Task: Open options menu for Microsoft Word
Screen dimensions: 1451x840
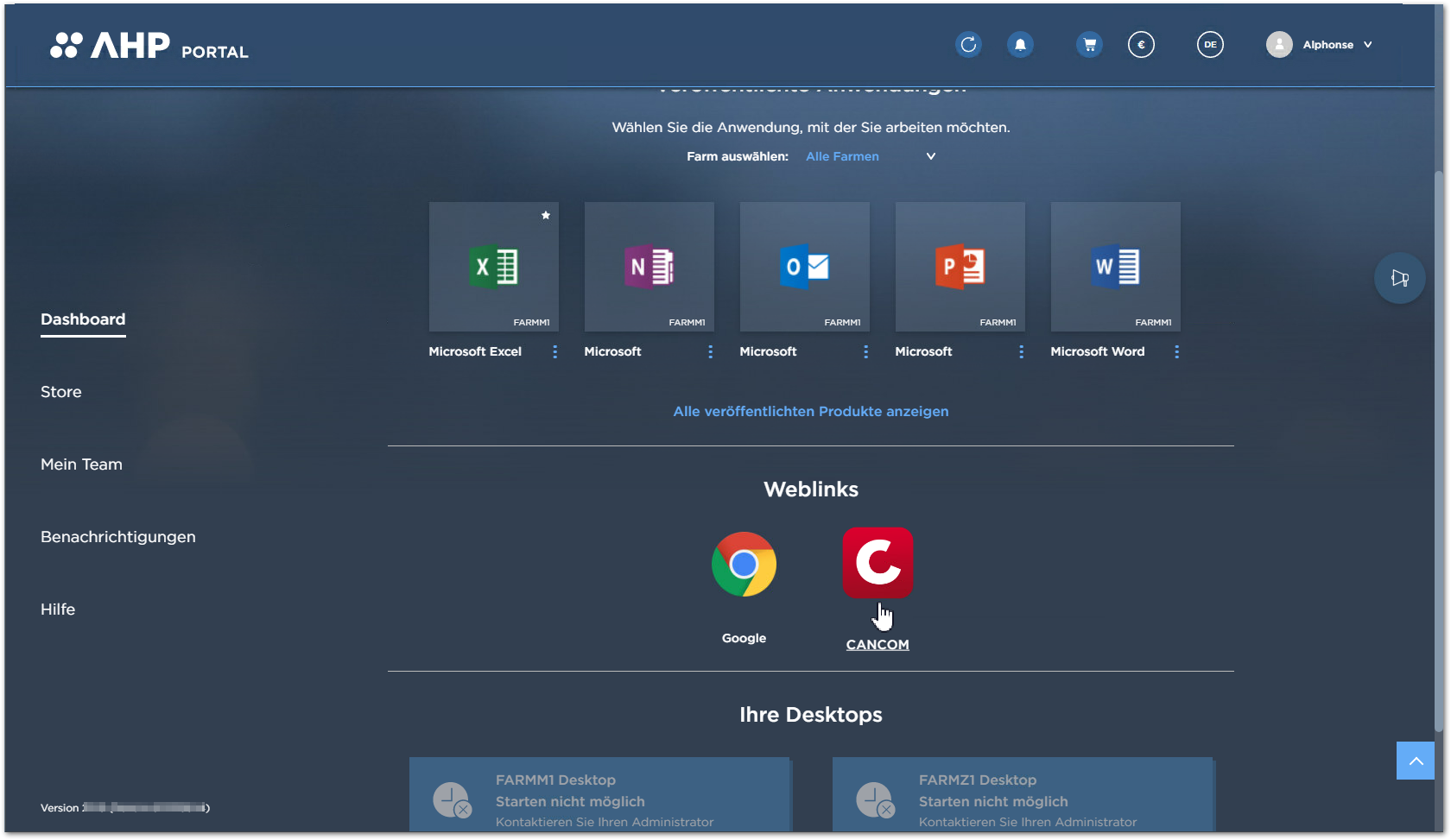Action: (1176, 351)
